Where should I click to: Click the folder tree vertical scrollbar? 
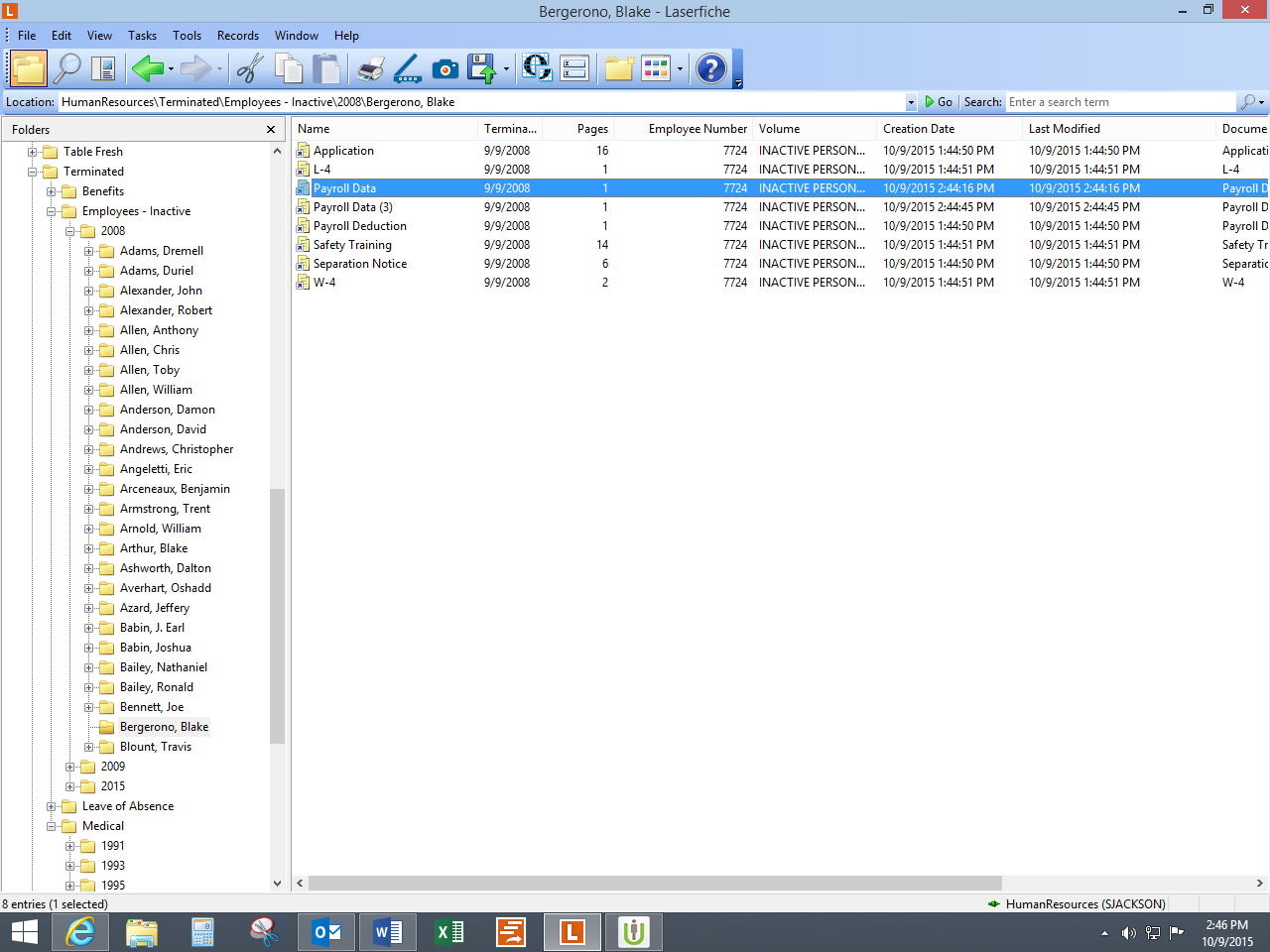click(277, 616)
